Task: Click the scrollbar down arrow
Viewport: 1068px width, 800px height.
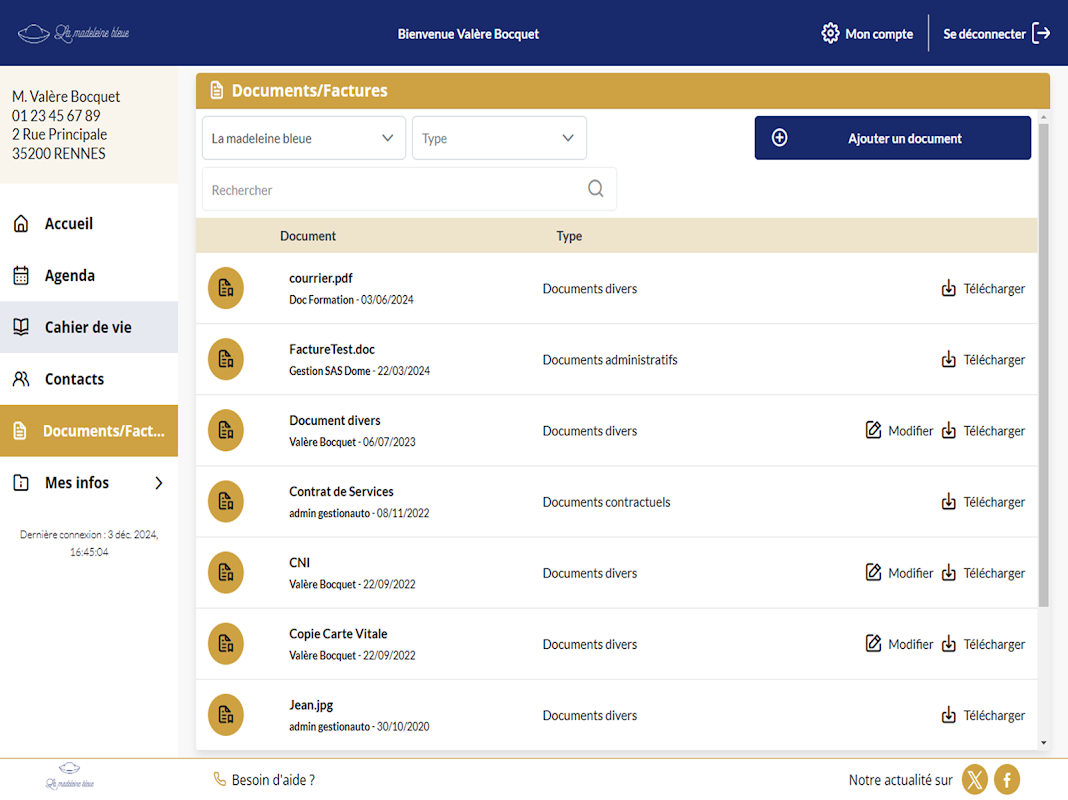Action: pyautogui.click(x=1044, y=743)
